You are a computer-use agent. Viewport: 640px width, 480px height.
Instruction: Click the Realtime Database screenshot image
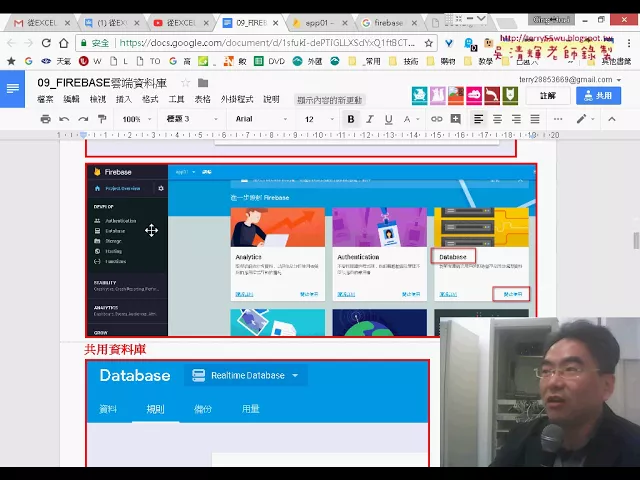pos(258,413)
